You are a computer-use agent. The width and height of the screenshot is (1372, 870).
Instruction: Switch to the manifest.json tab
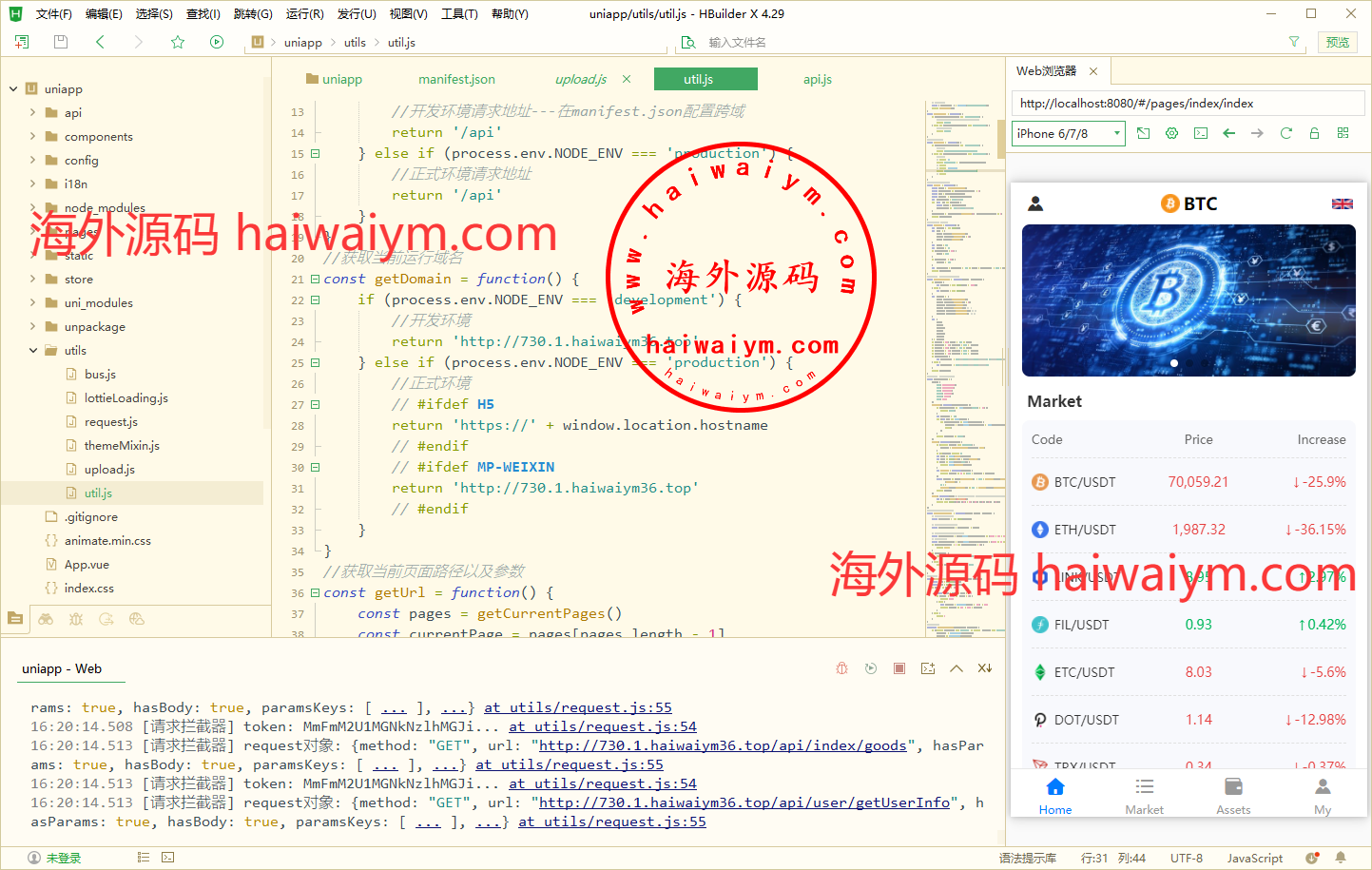[x=456, y=79]
